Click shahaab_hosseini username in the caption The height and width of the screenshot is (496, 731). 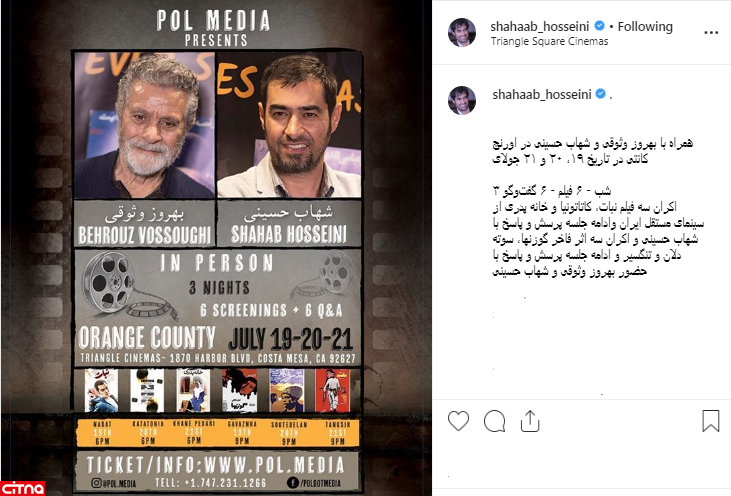(x=542, y=95)
